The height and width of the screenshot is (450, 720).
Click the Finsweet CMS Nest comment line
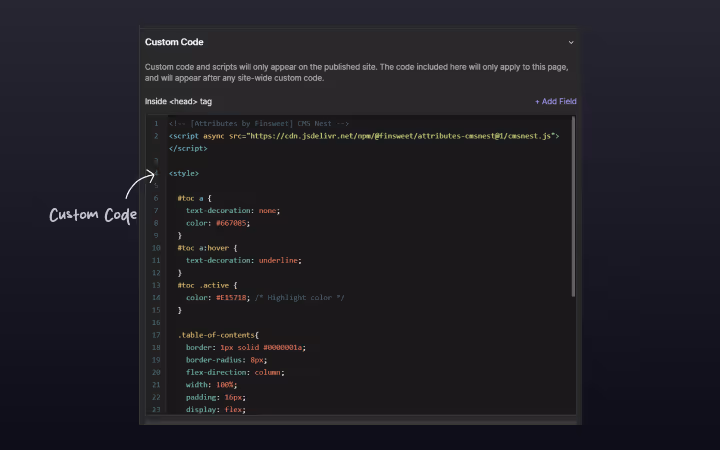[259, 124]
